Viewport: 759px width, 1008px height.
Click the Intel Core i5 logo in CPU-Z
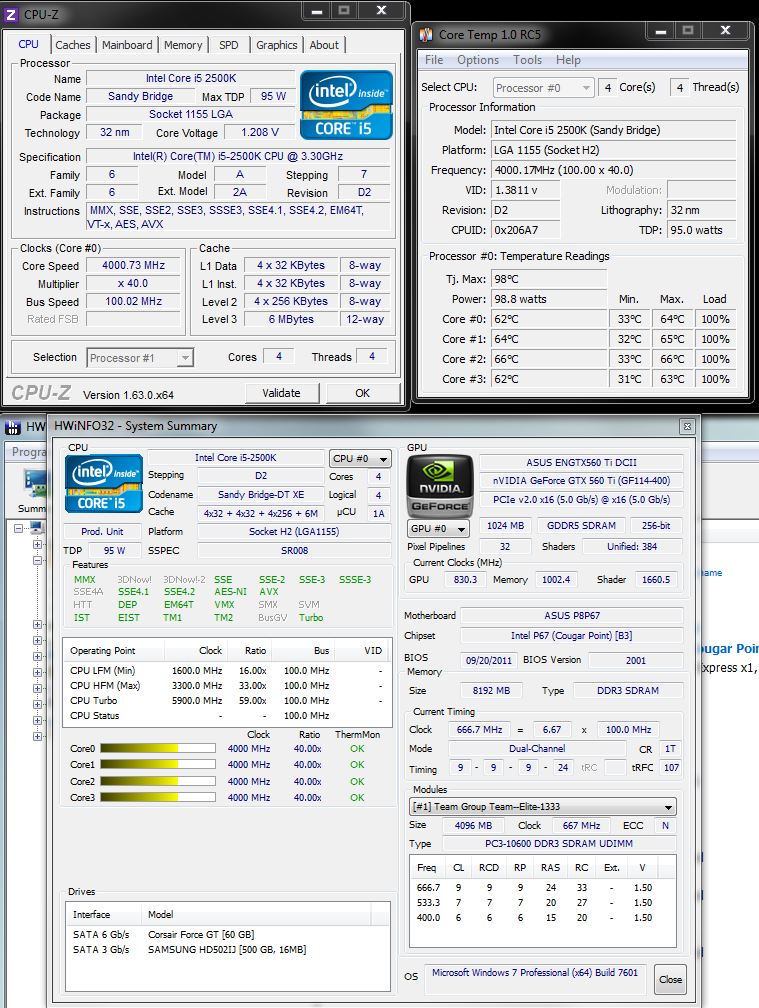point(346,105)
